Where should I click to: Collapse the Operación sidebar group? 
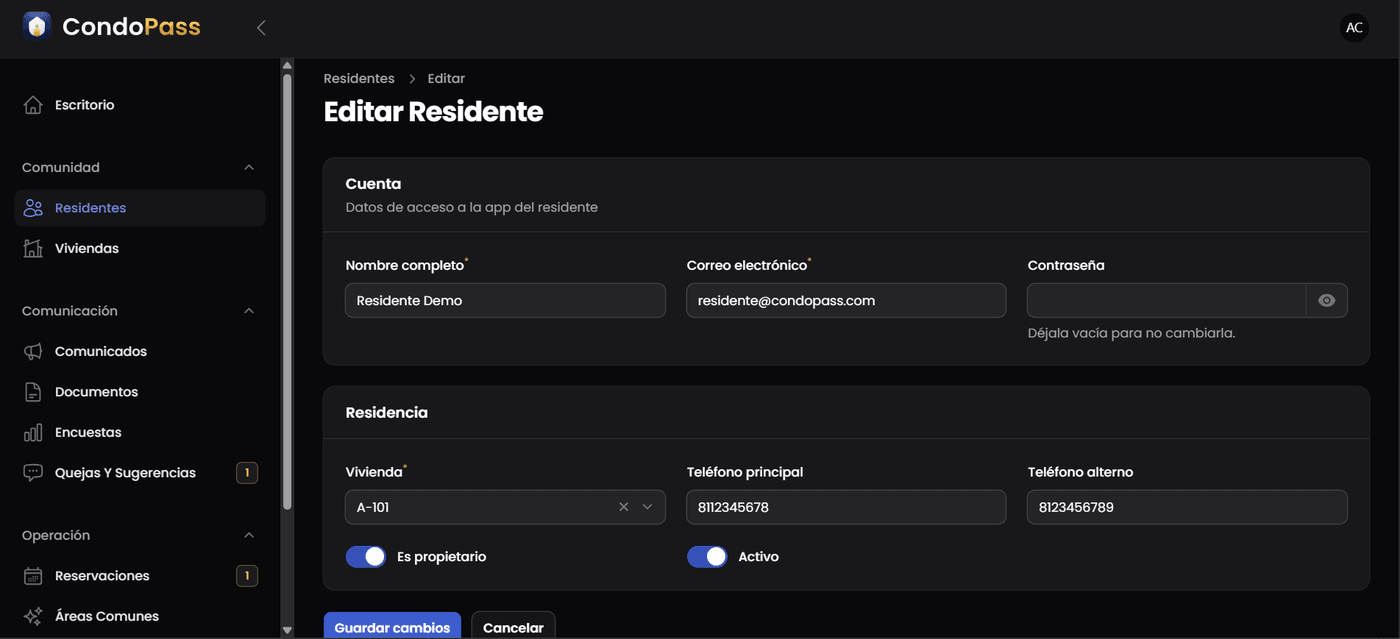pyautogui.click(x=249, y=536)
